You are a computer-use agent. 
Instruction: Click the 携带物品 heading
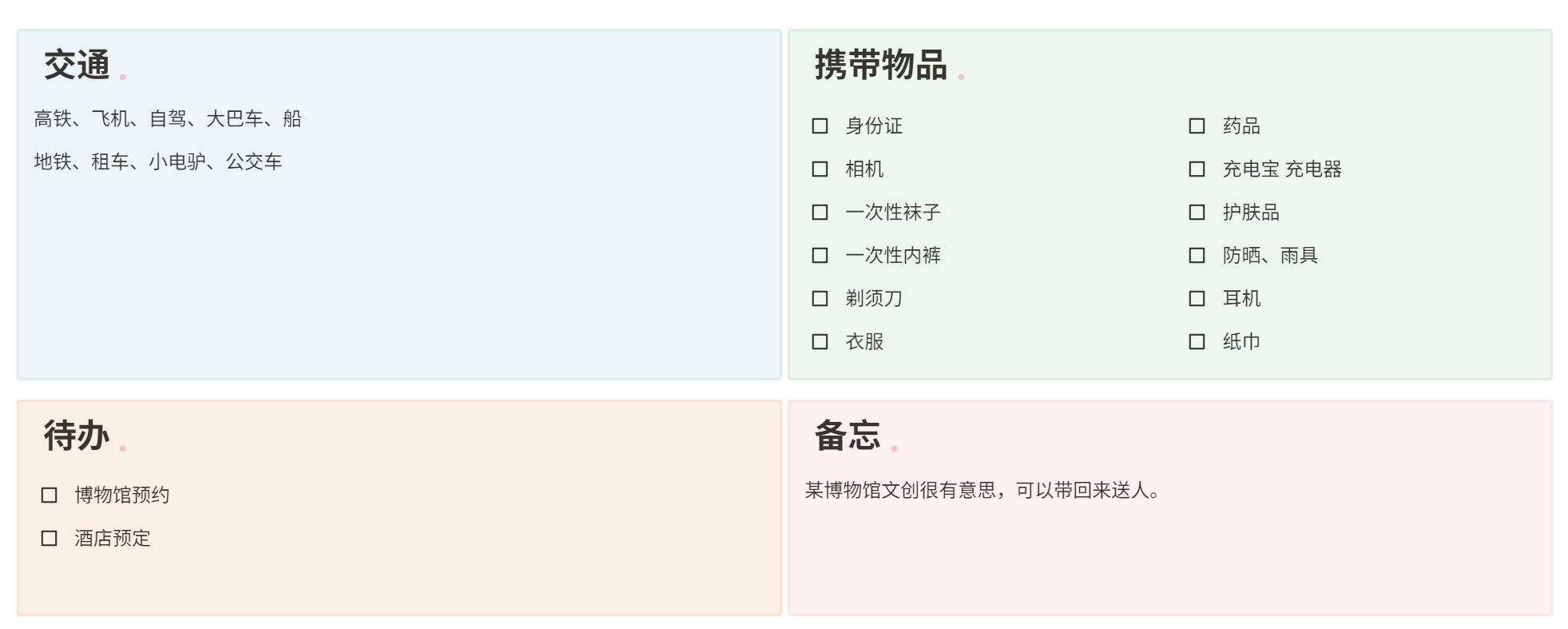(x=880, y=66)
